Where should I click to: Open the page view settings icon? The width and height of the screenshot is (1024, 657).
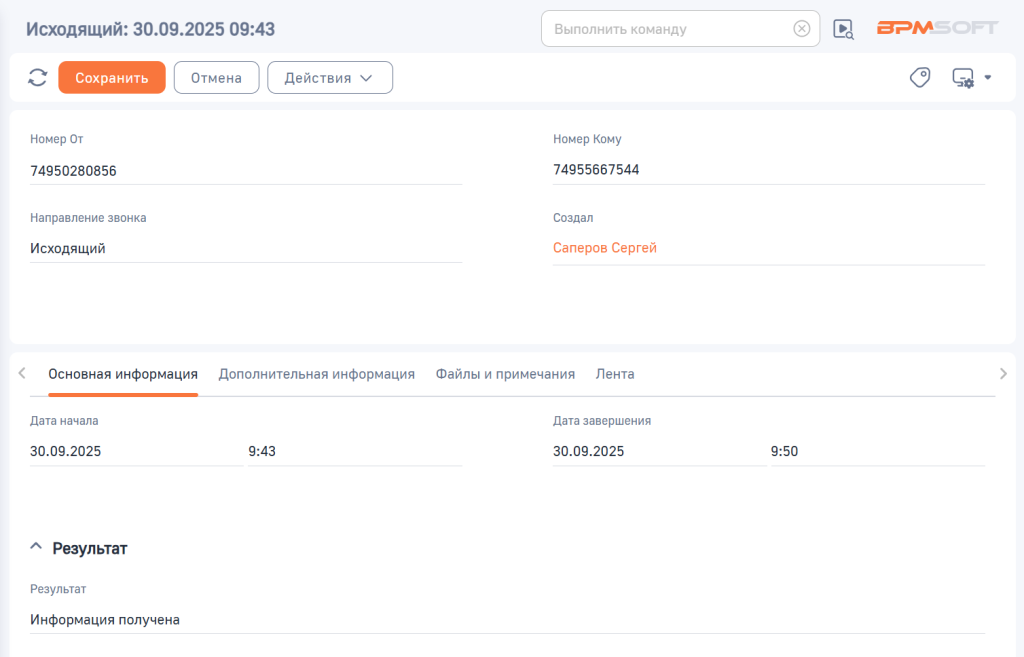(970, 78)
